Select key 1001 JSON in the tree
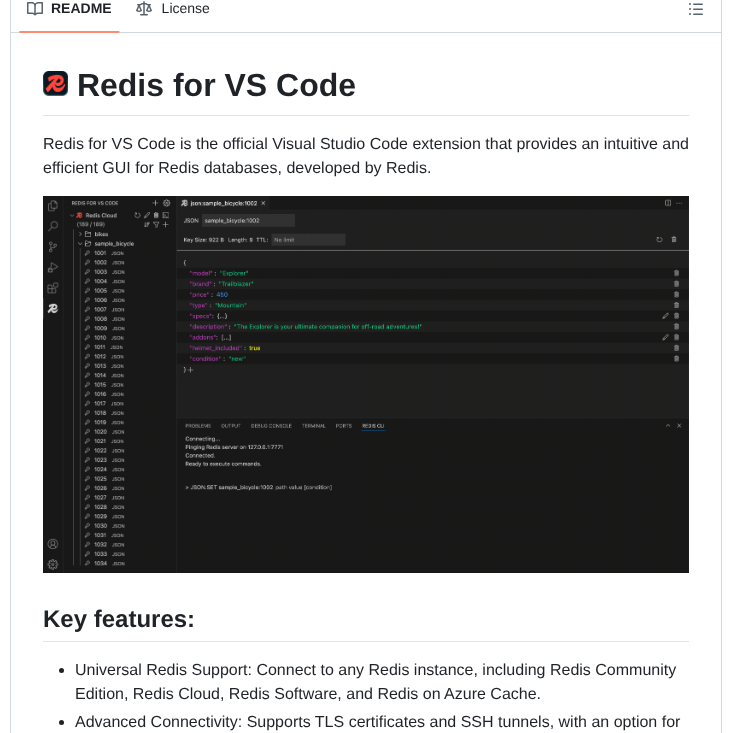 coord(104,253)
